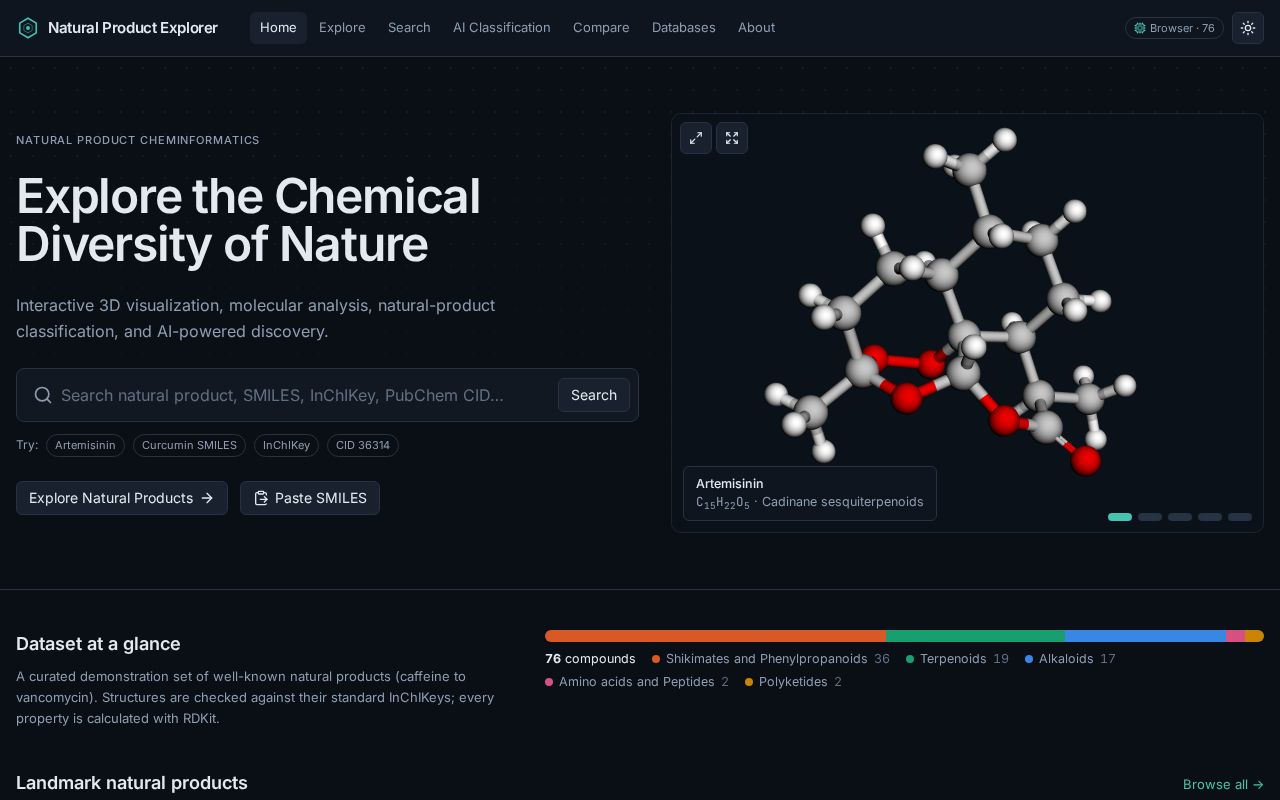Screen dimensions: 1280x800
Task: Try the Artemisinin example chip
Action: [85, 445]
